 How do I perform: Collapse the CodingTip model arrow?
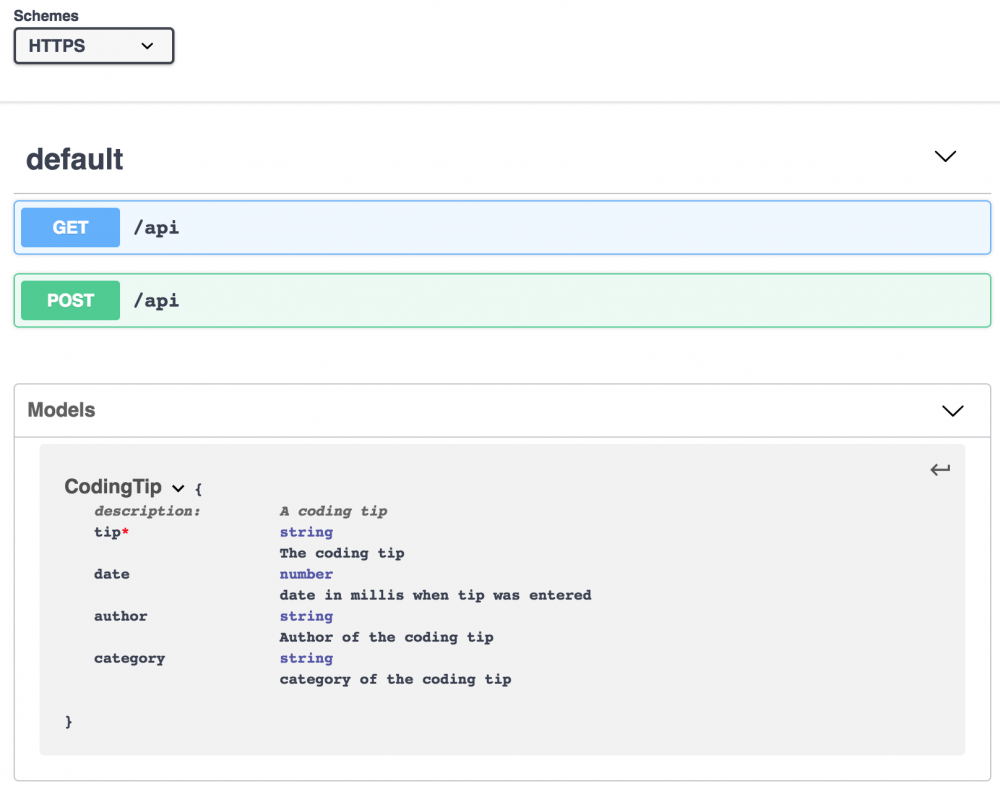tap(178, 489)
